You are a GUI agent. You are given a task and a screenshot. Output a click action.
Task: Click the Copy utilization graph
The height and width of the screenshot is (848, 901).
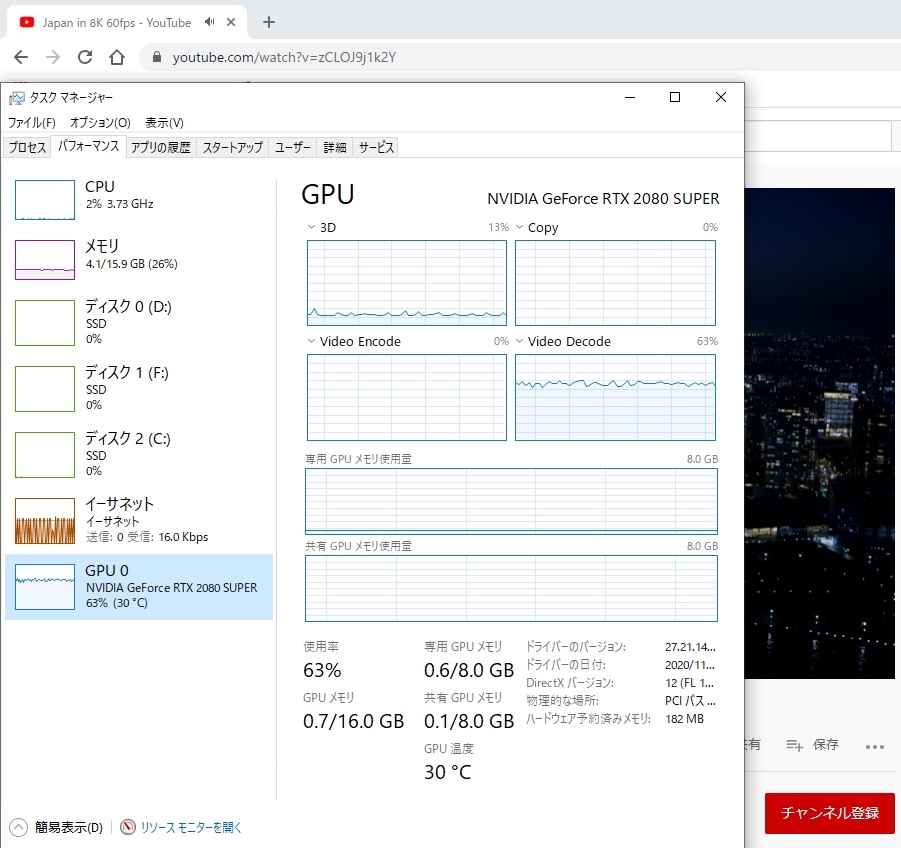point(615,283)
